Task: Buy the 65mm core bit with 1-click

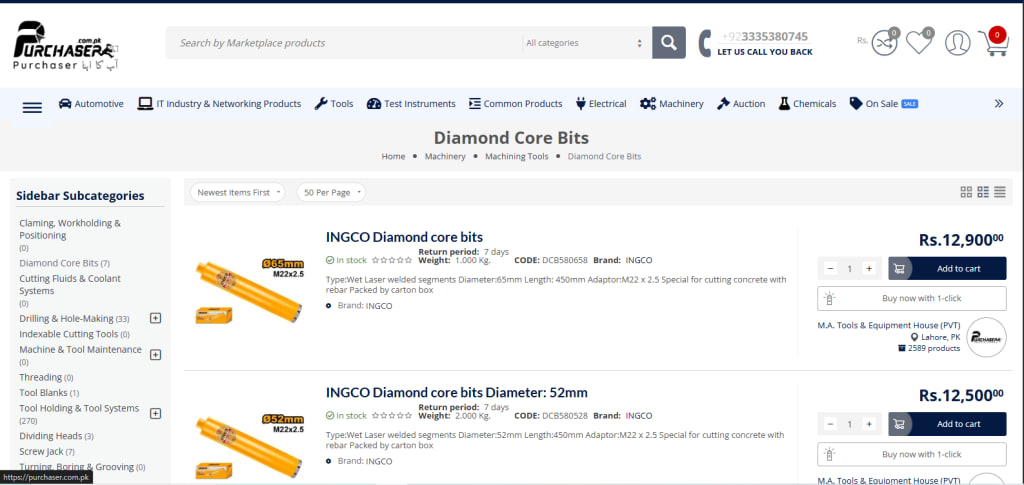Action: pos(912,298)
